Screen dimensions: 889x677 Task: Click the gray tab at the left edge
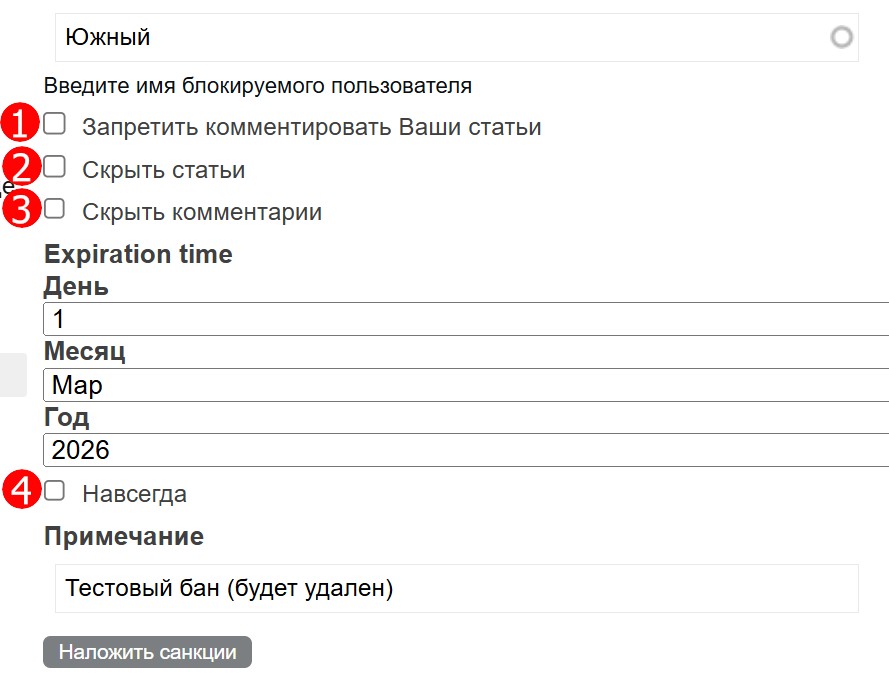pyautogui.click(x=12, y=374)
